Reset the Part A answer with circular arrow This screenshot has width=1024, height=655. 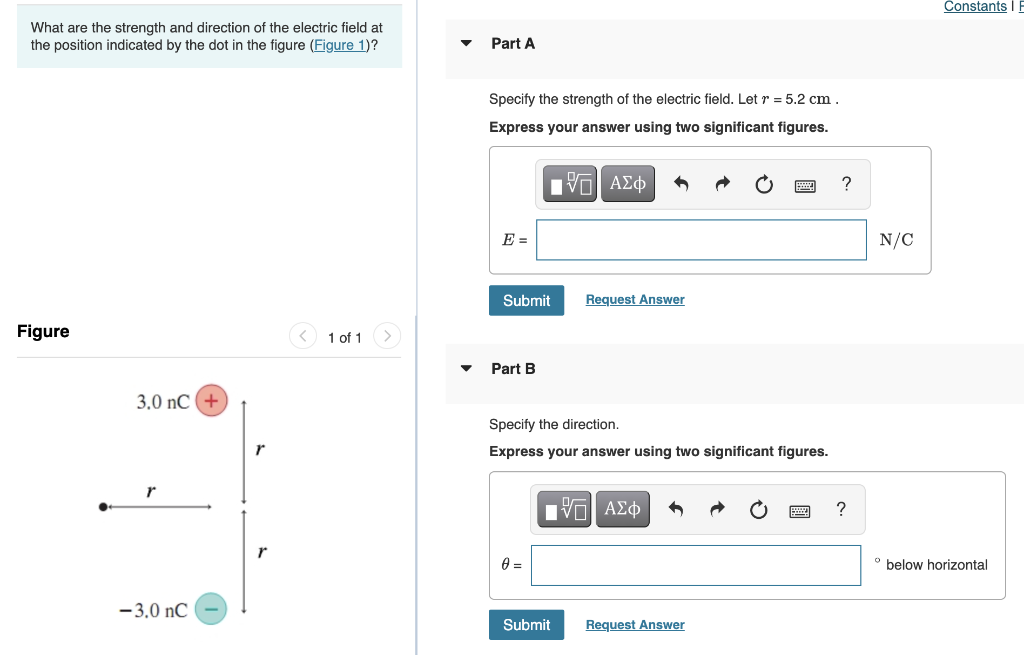764,183
